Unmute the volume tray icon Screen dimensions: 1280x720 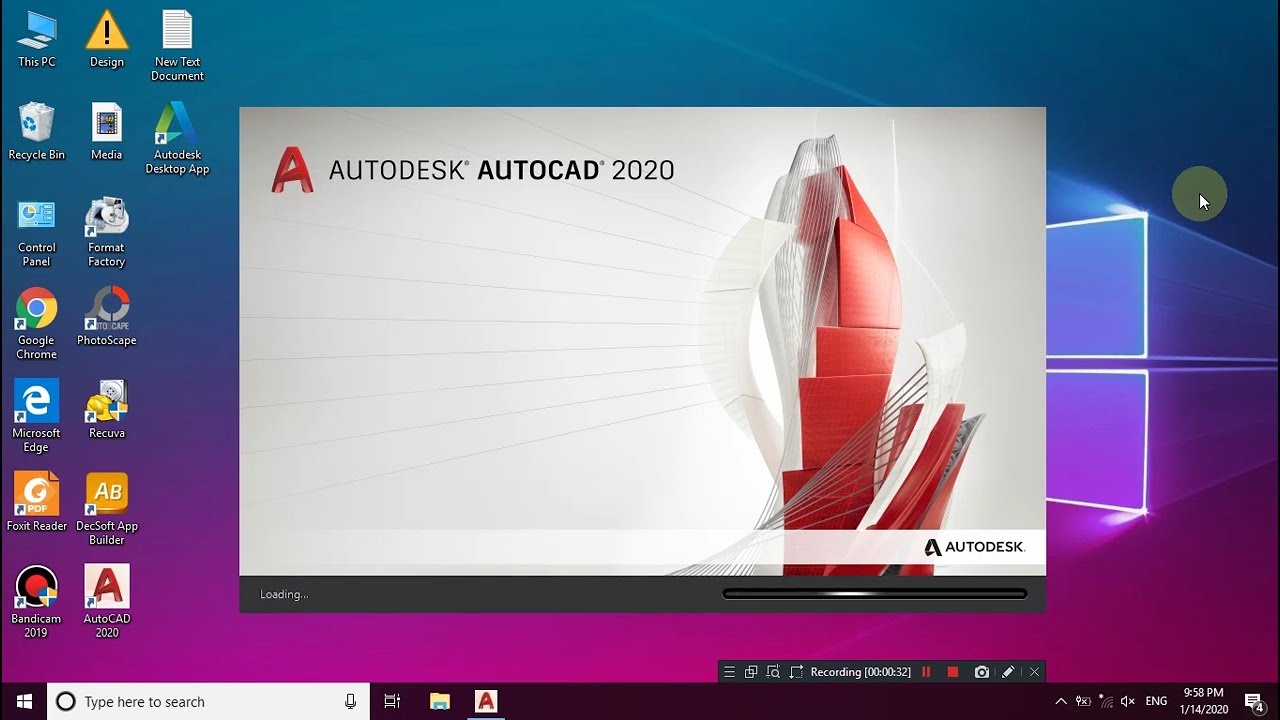(x=1128, y=701)
